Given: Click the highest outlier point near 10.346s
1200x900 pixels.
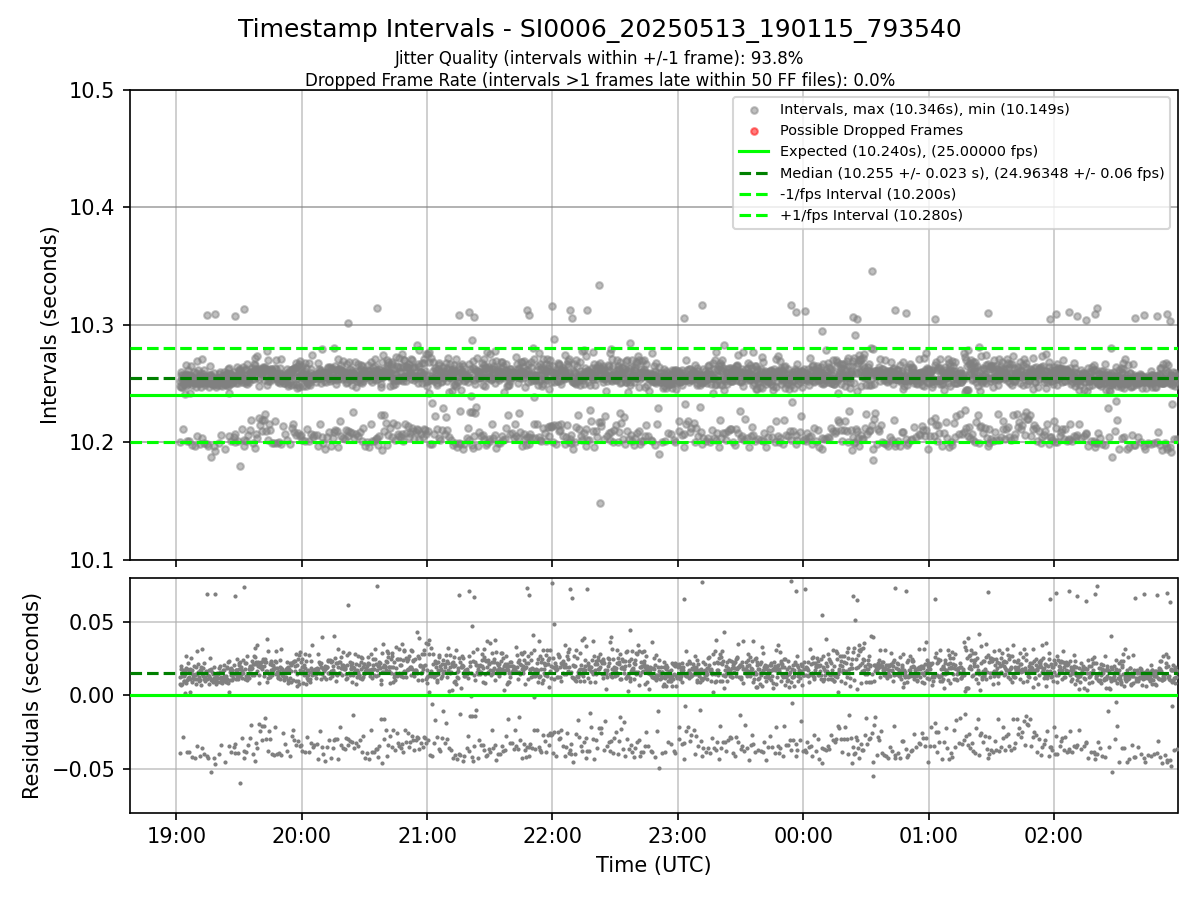Looking at the screenshot, I should point(872,271).
